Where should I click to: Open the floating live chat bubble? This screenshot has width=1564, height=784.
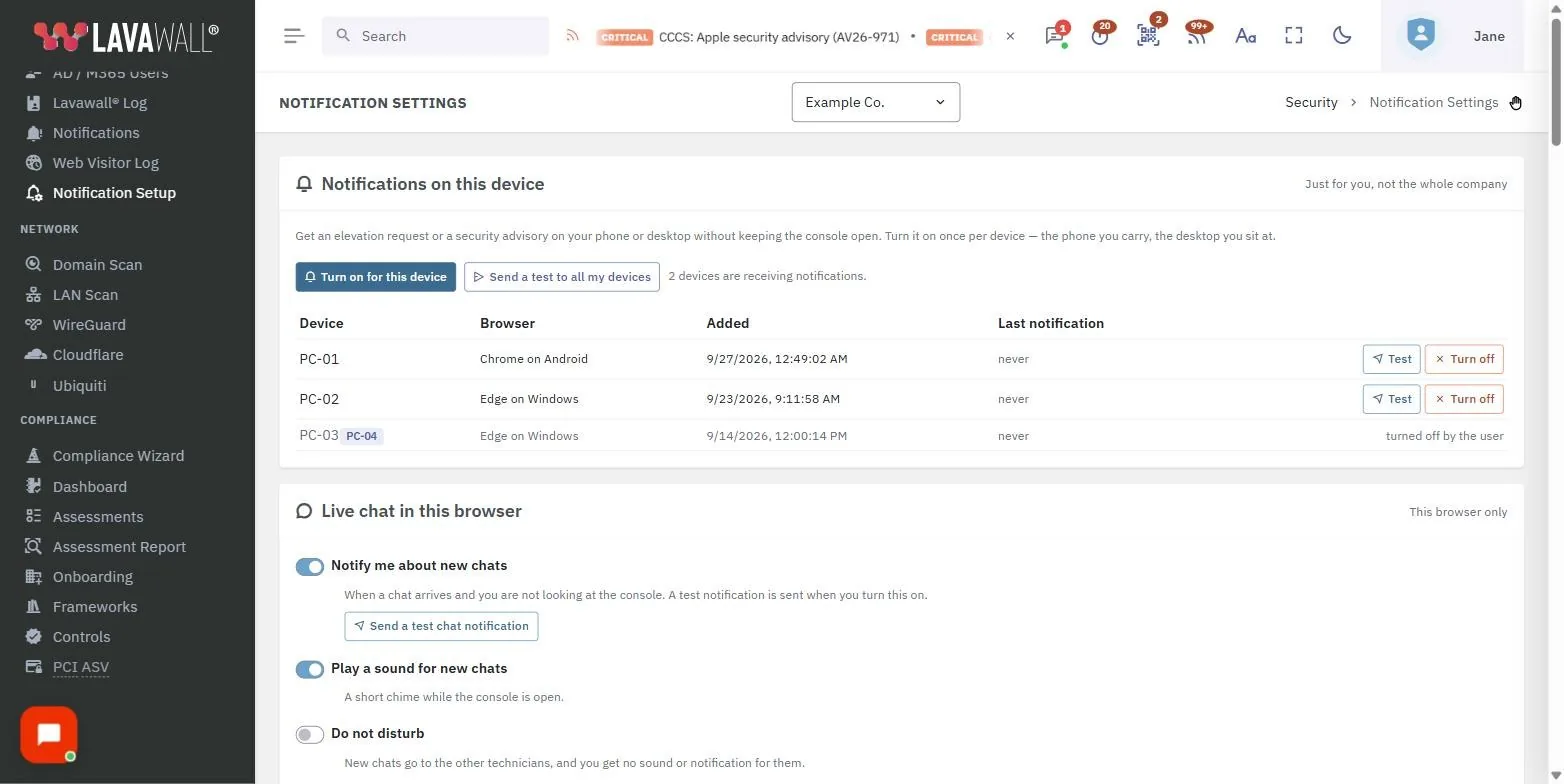[49, 735]
